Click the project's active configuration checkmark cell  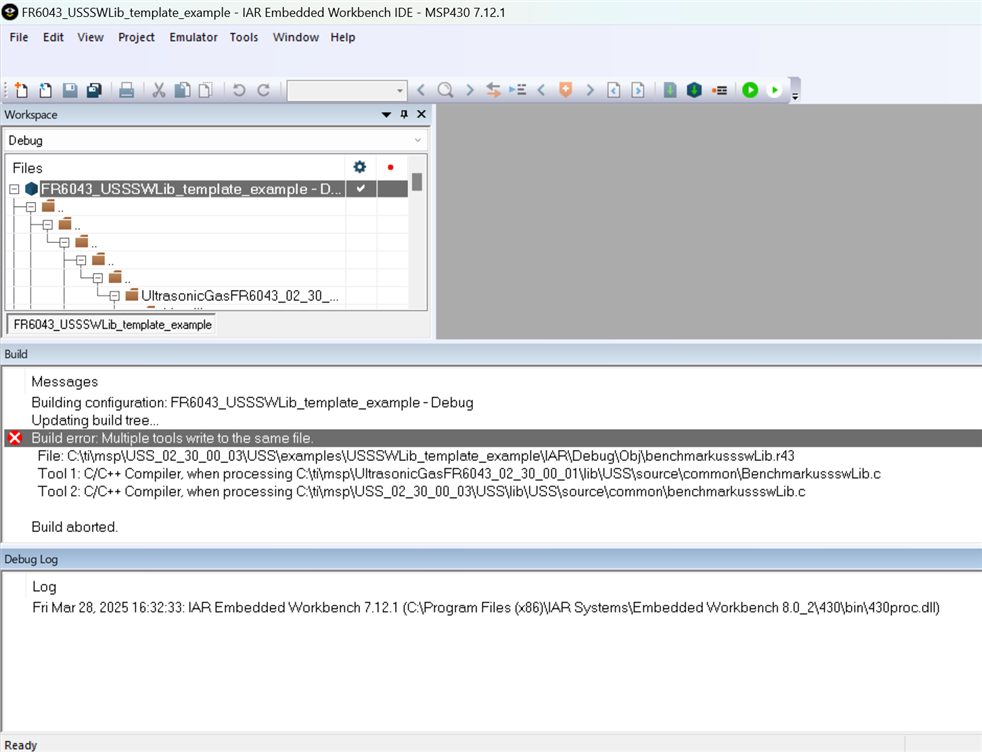tap(361, 188)
